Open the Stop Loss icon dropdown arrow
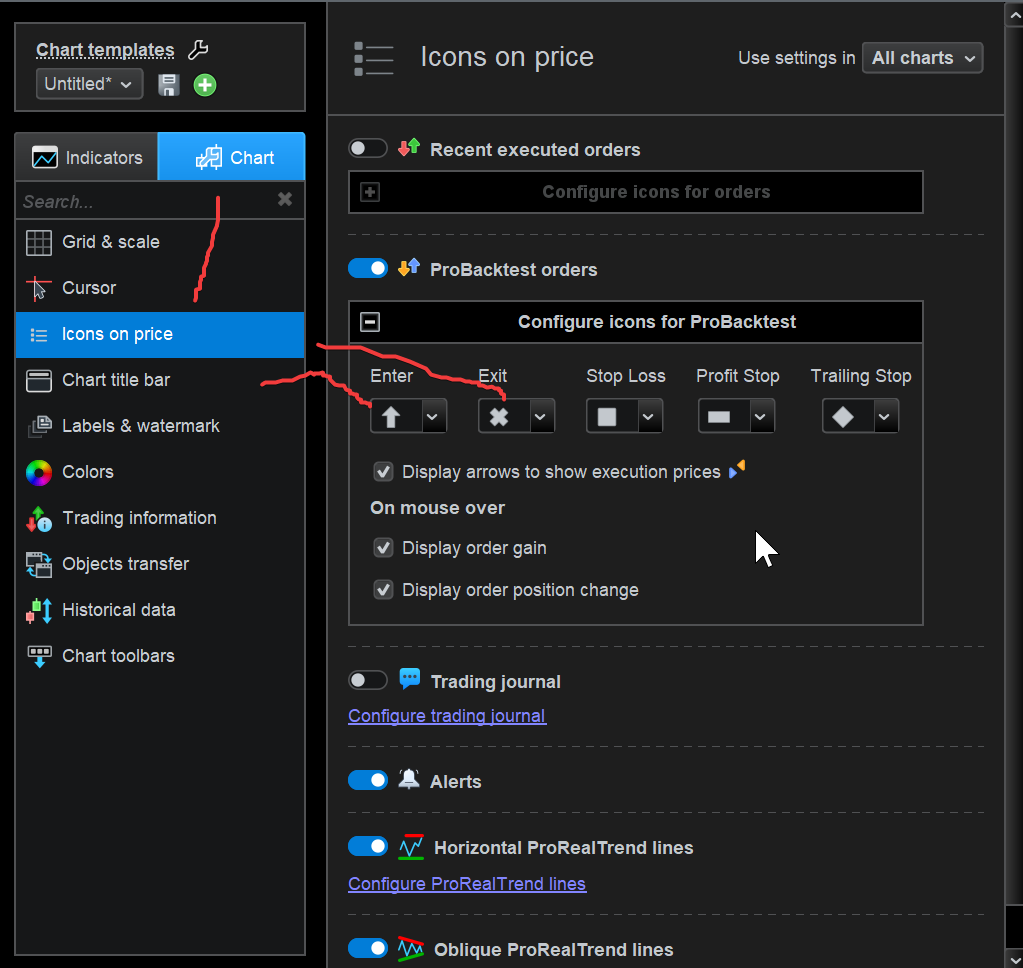1023x968 pixels. coord(649,417)
